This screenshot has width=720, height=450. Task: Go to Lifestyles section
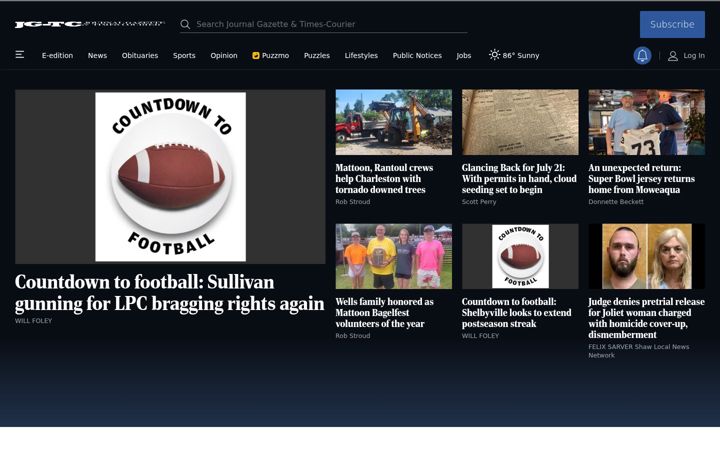coord(361,56)
